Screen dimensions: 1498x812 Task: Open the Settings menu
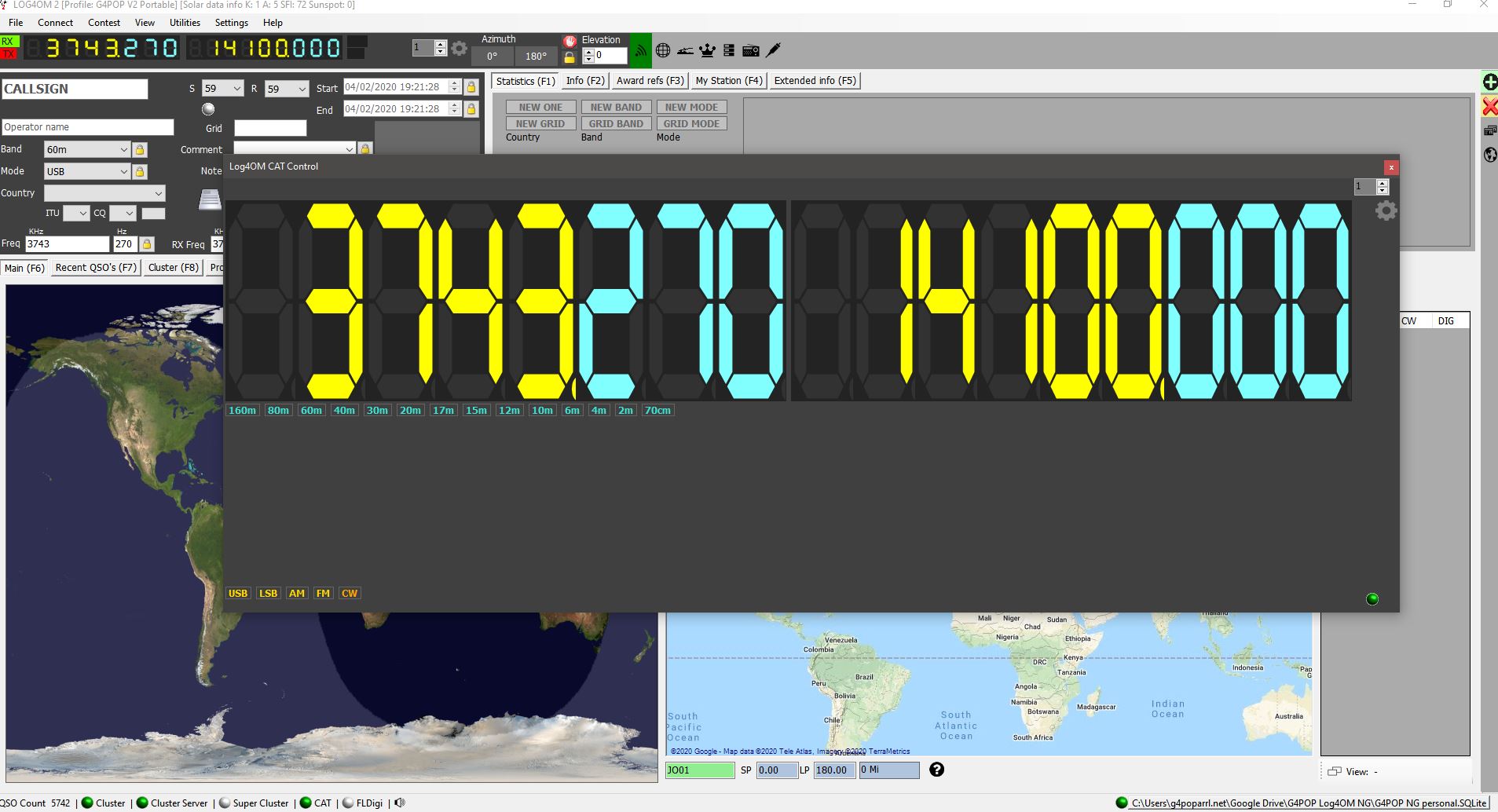(x=232, y=23)
